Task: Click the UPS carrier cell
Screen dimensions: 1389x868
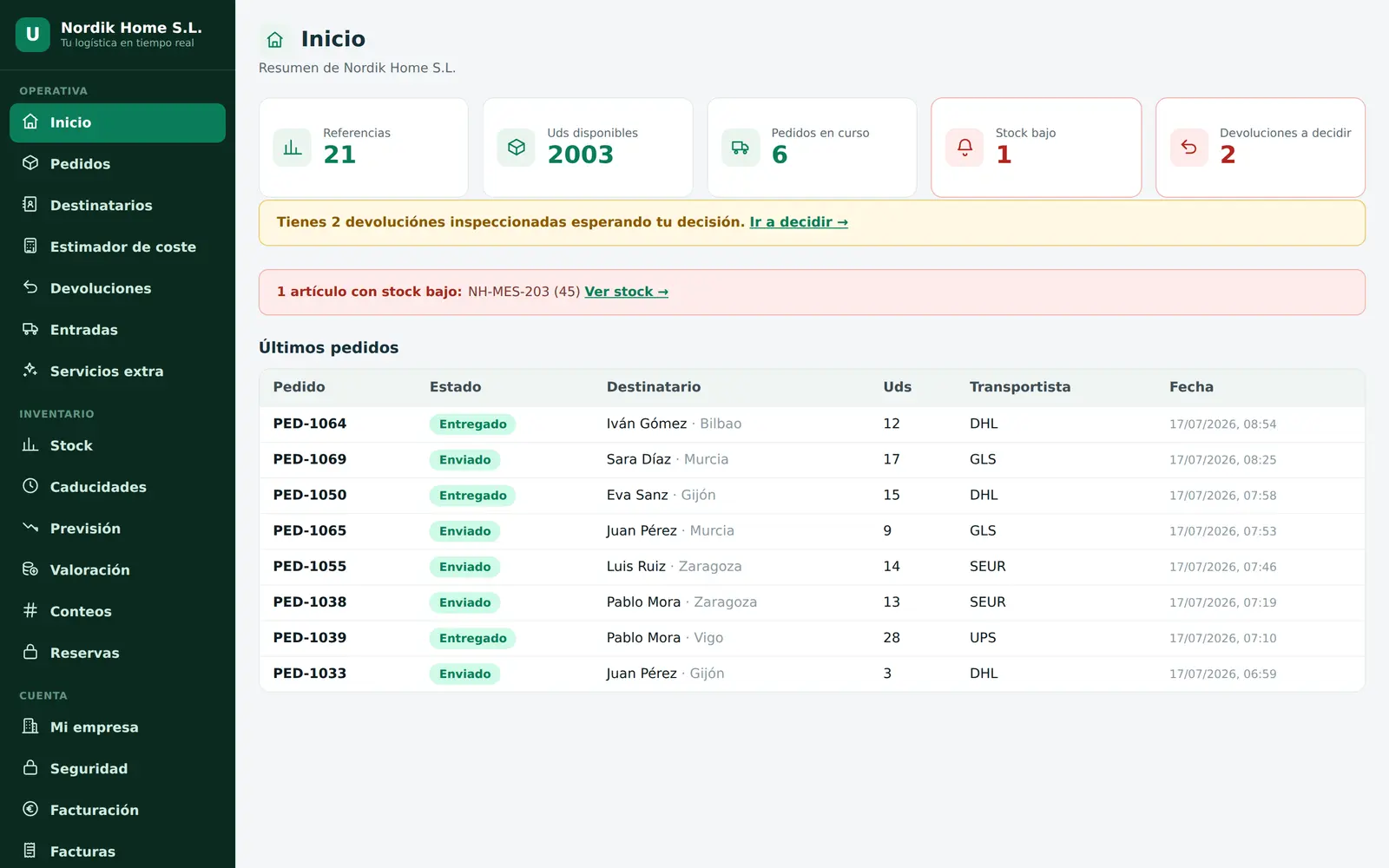Action: coord(983,637)
